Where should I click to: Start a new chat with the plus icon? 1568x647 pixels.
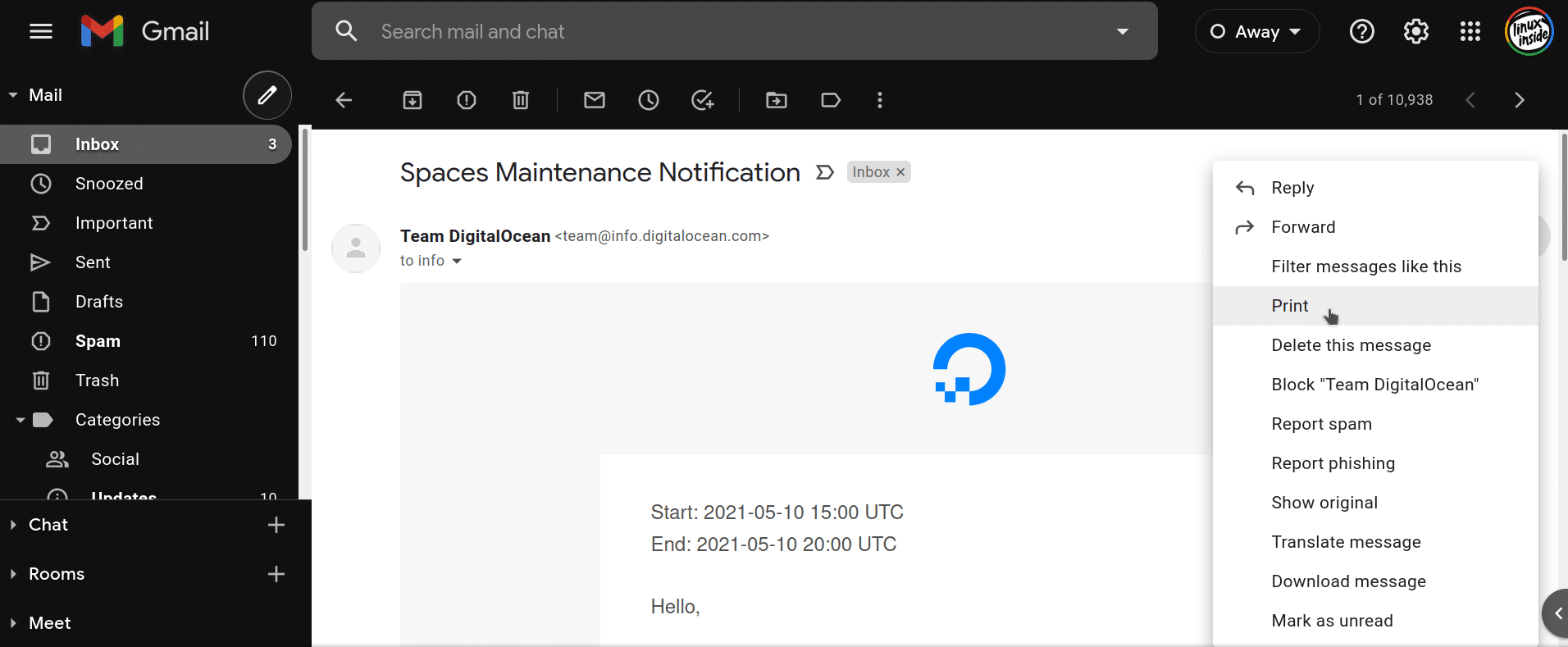tap(276, 525)
